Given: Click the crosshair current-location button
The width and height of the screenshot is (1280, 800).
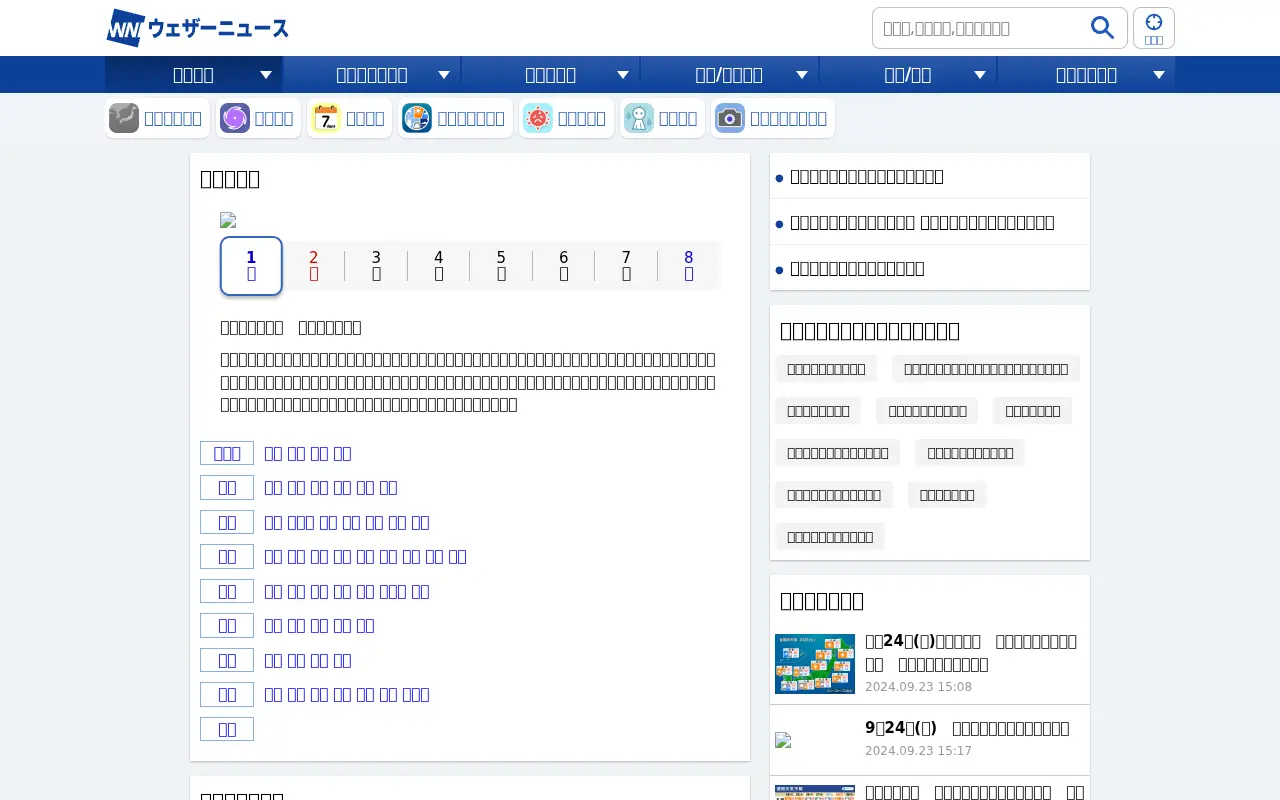Looking at the screenshot, I should pyautogui.click(x=1154, y=28).
